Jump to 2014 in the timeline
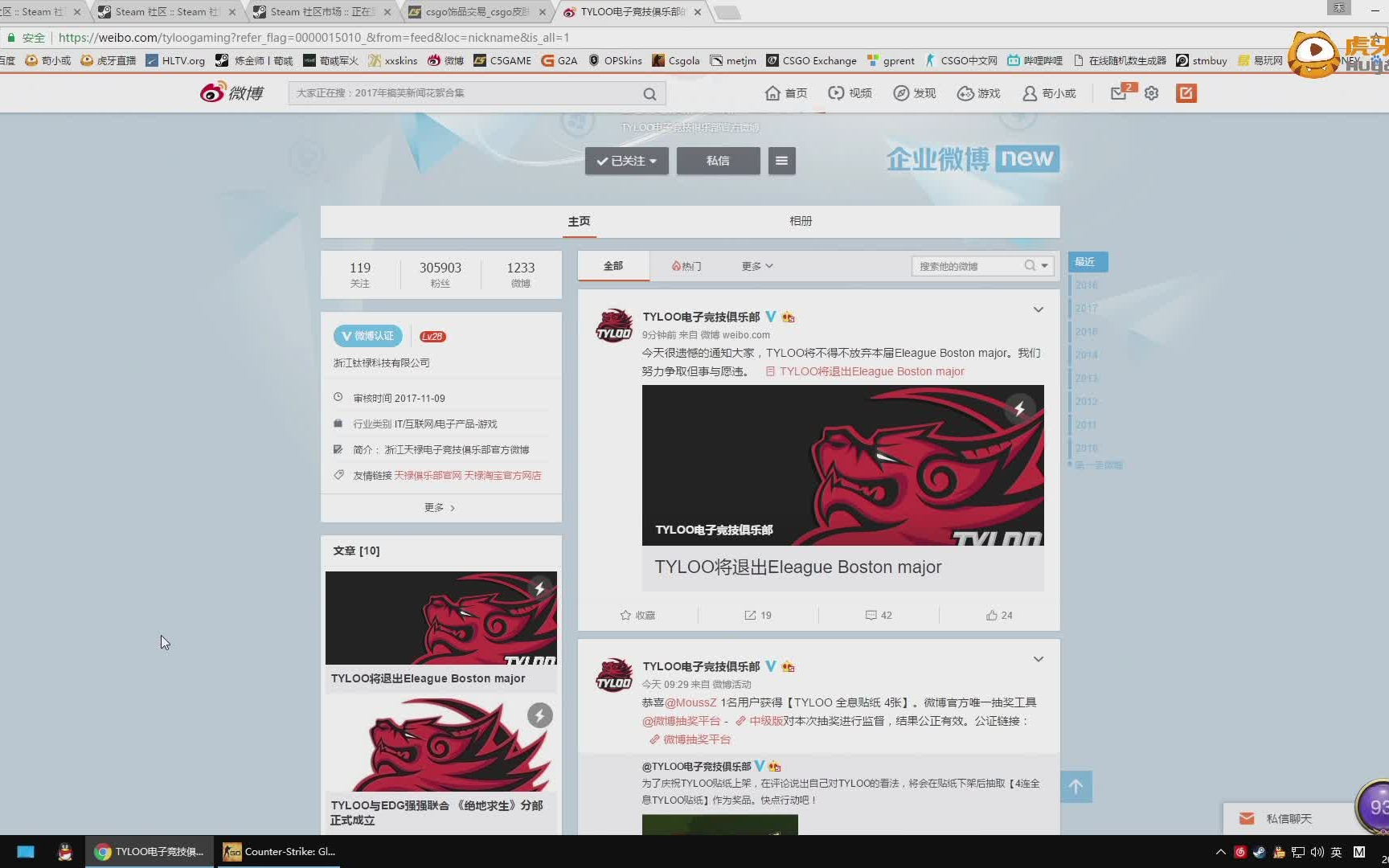This screenshot has width=1389, height=868. (x=1086, y=355)
